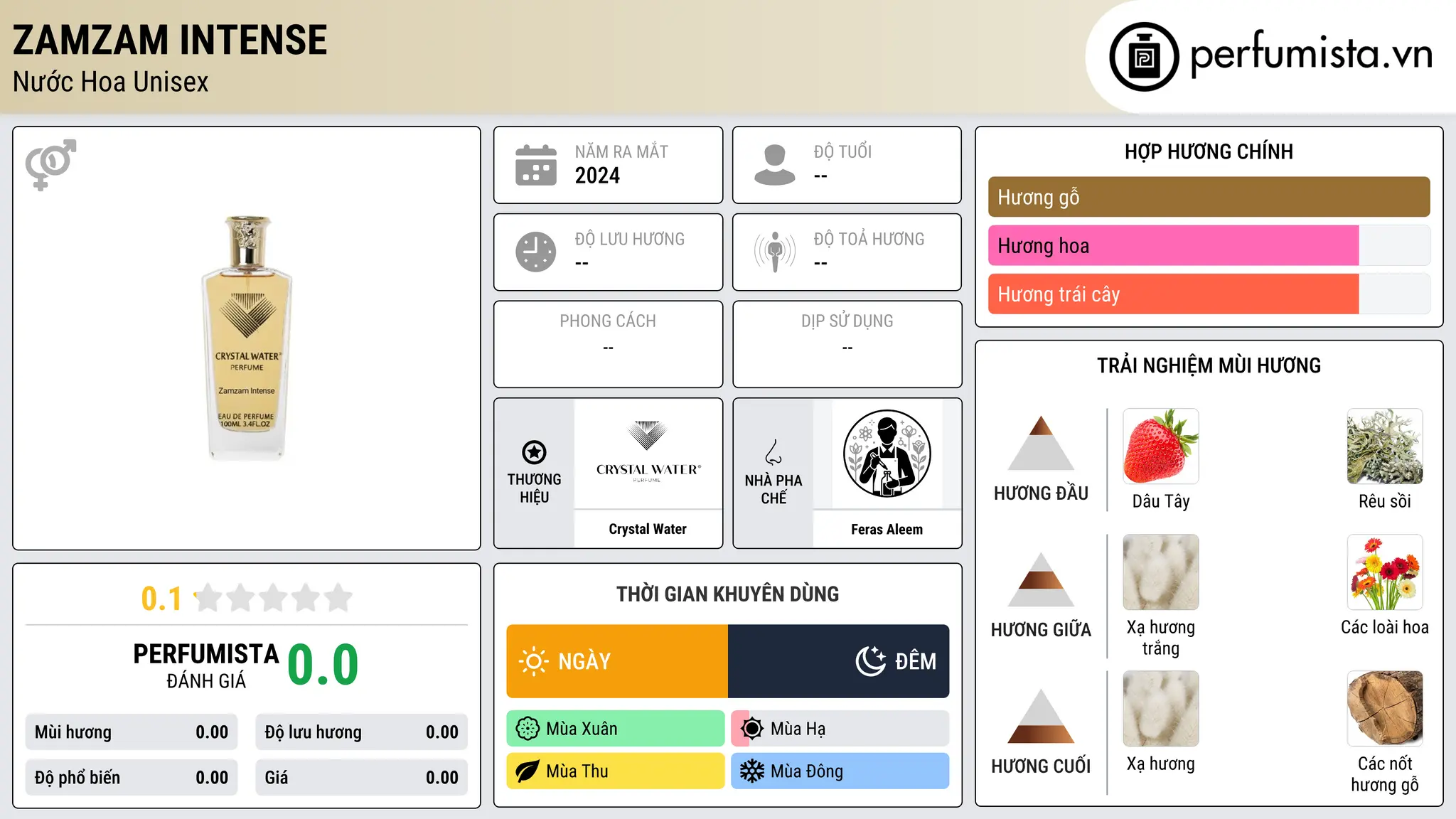
Task: Open the Rêu sồi oakmoss note image
Action: click(1385, 446)
